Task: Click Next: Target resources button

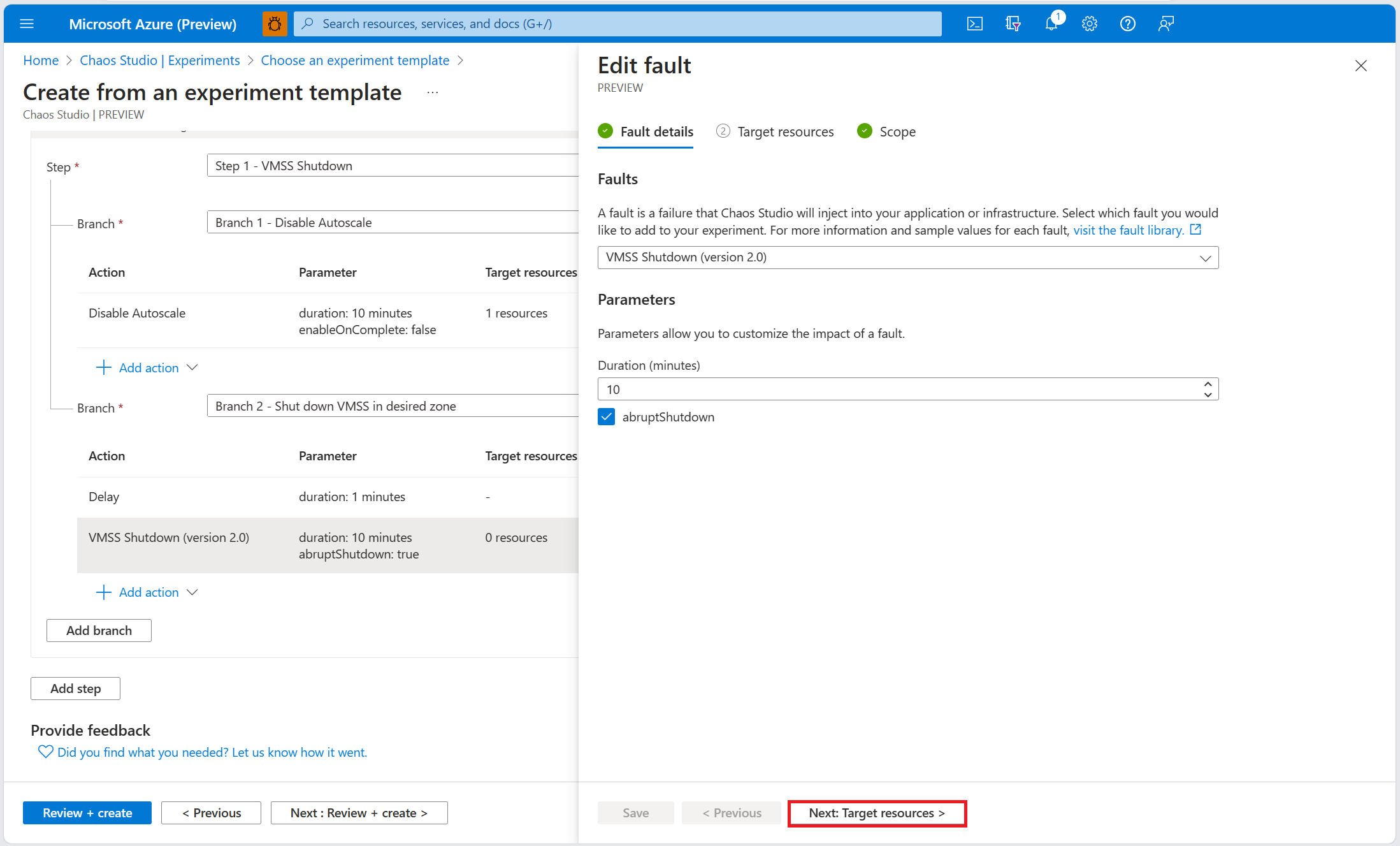Action: click(x=876, y=813)
